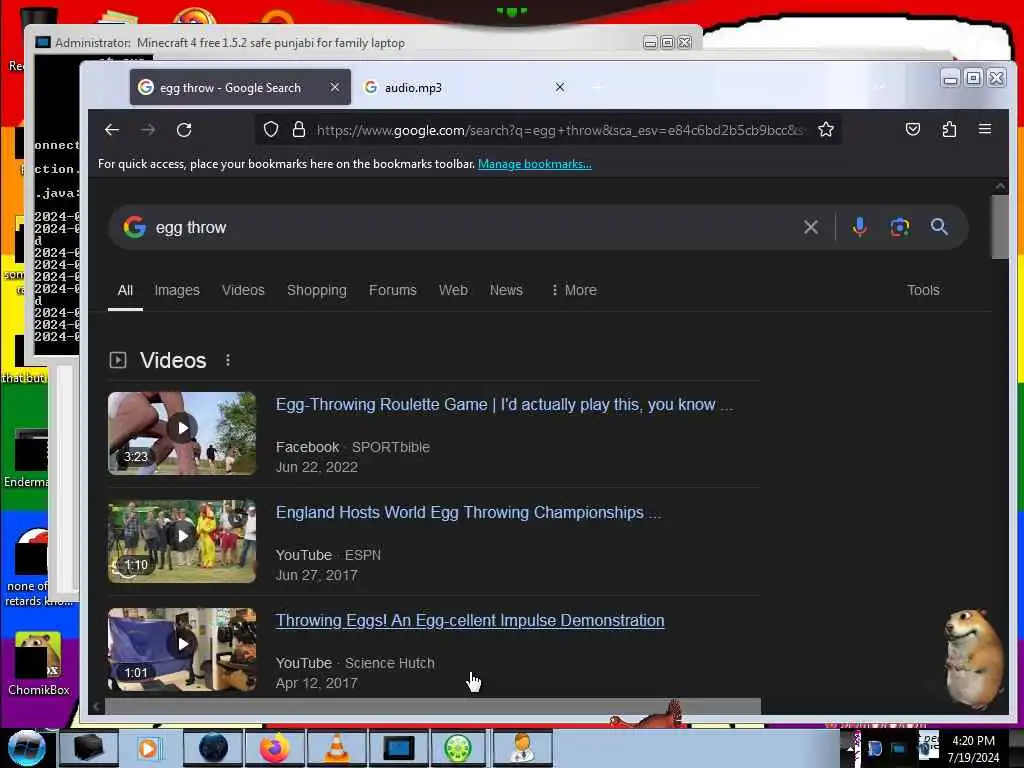Image resolution: width=1024 pixels, height=768 pixels.
Task: Play the 1:01 Science Hutch video thumbnail
Action: click(x=182, y=649)
